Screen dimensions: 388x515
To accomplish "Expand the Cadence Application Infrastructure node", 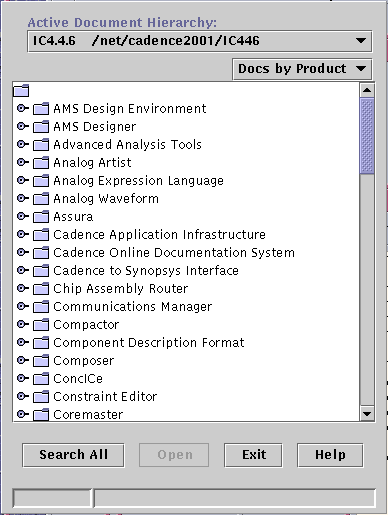I will [x=23, y=234].
